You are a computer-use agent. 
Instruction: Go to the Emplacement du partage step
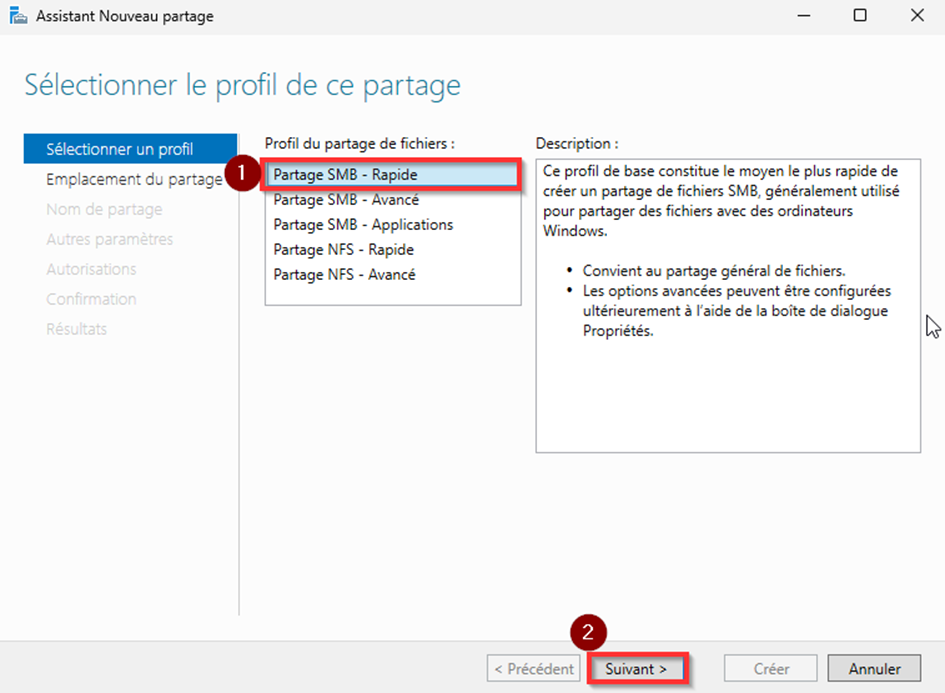[133, 180]
